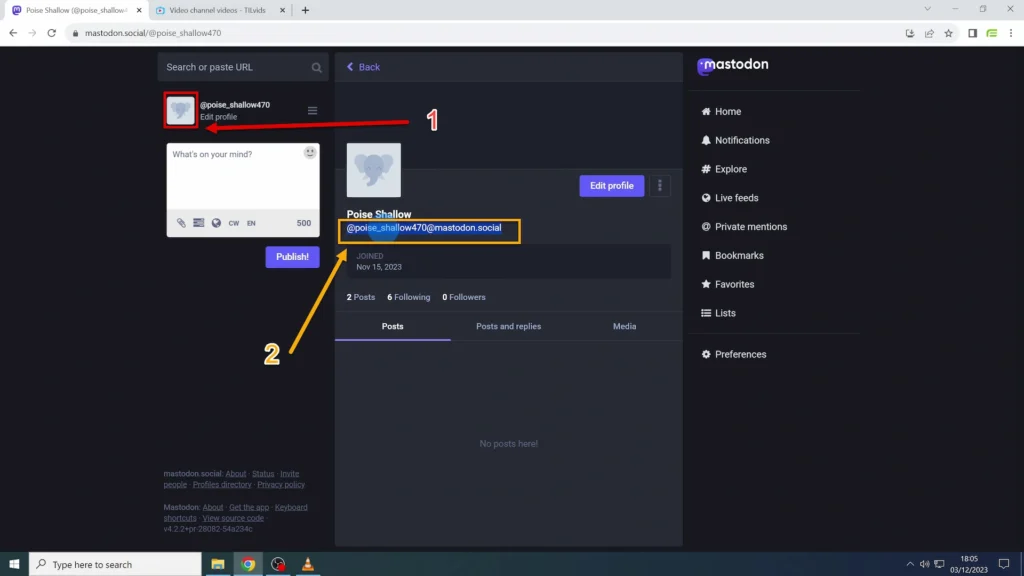1024x576 pixels.
Task: Click the Edit profile link under the username
Action: (x=218, y=117)
